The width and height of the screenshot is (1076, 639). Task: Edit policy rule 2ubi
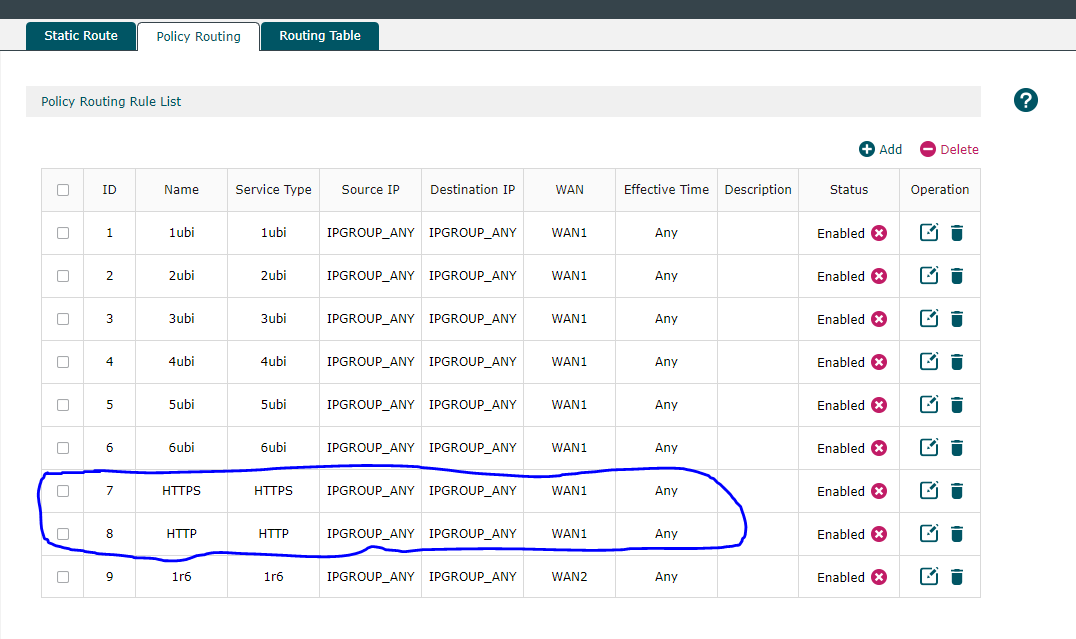pyautogui.click(x=928, y=276)
